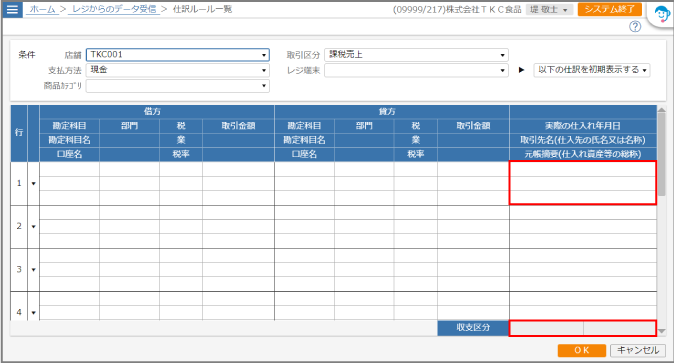Screen dimensions: 674x363
Task: Click row 1 debit 取引金額 cell
Action: 238,169
